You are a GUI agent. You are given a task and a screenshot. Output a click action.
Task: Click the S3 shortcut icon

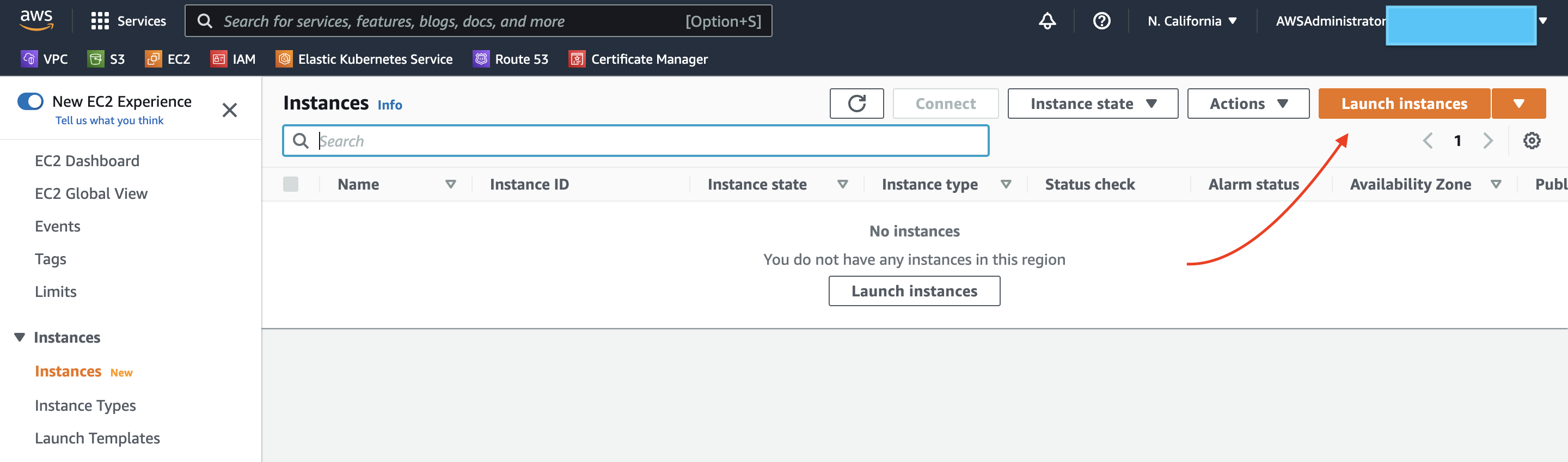[x=96, y=58]
